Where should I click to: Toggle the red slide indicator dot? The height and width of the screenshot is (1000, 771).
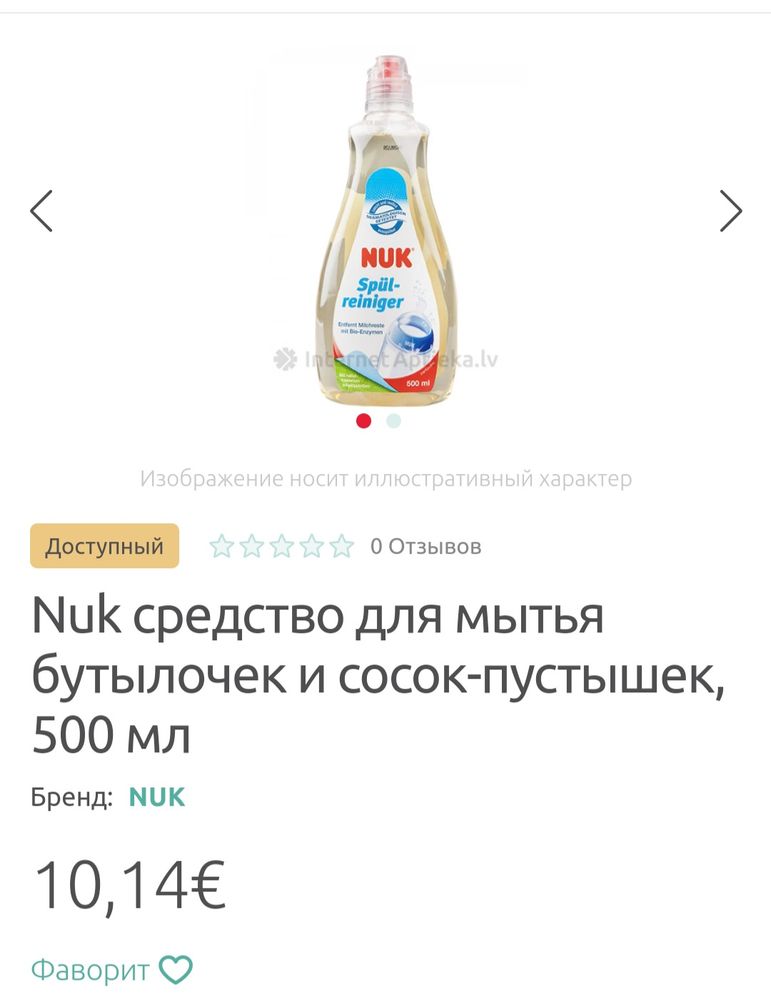pyautogui.click(x=361, y=422)
